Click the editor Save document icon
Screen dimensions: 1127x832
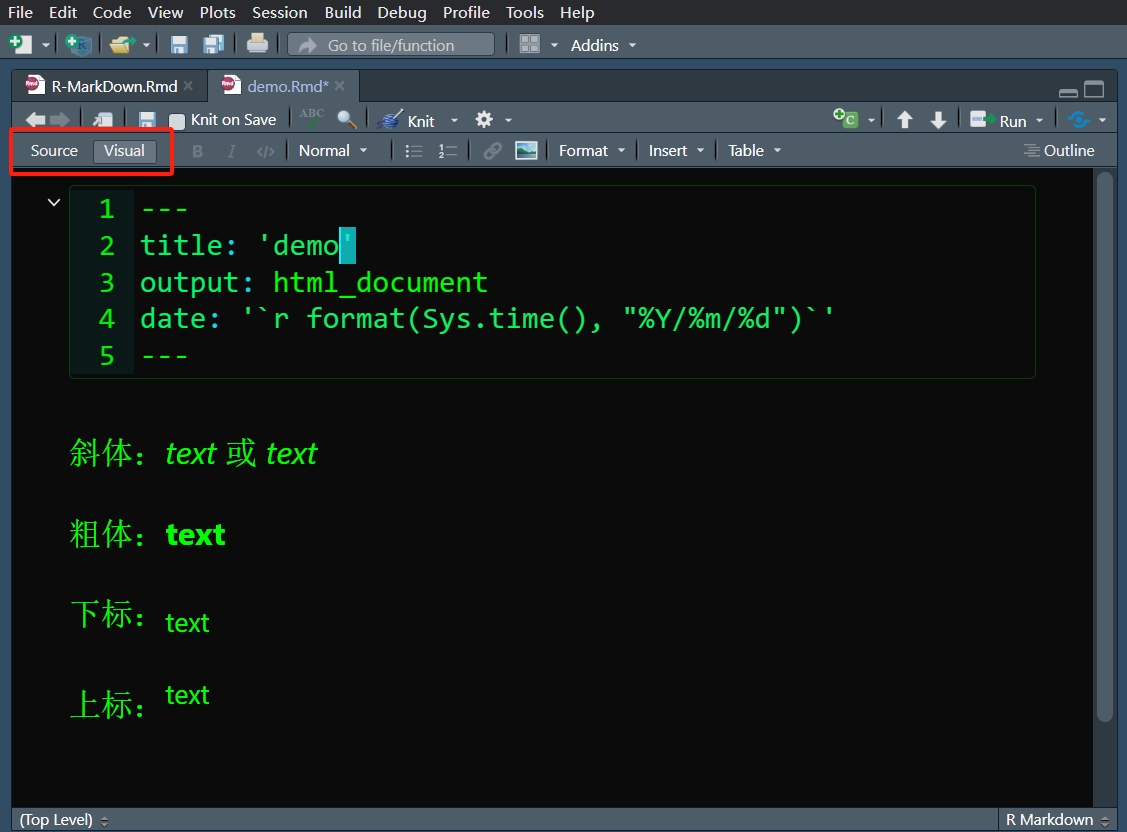coord(147,120)
